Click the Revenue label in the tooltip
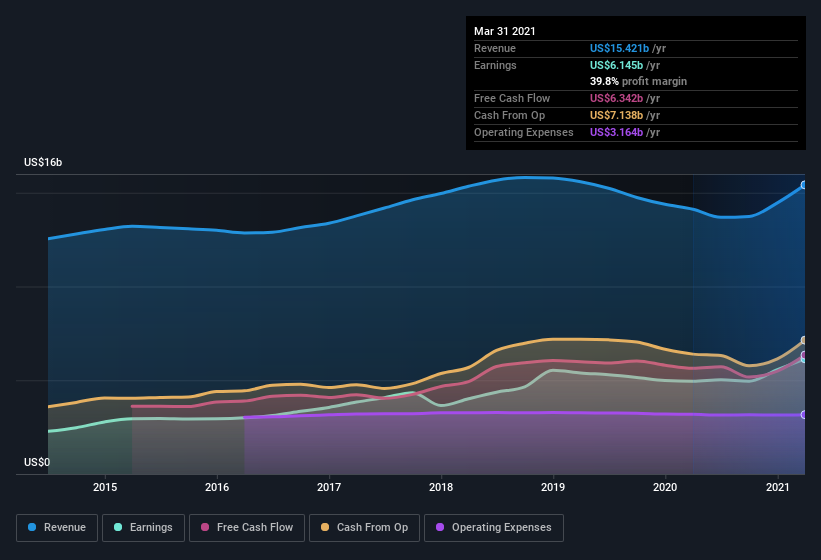The height and width of the screenshot is (560, 821). coord(495,48)
